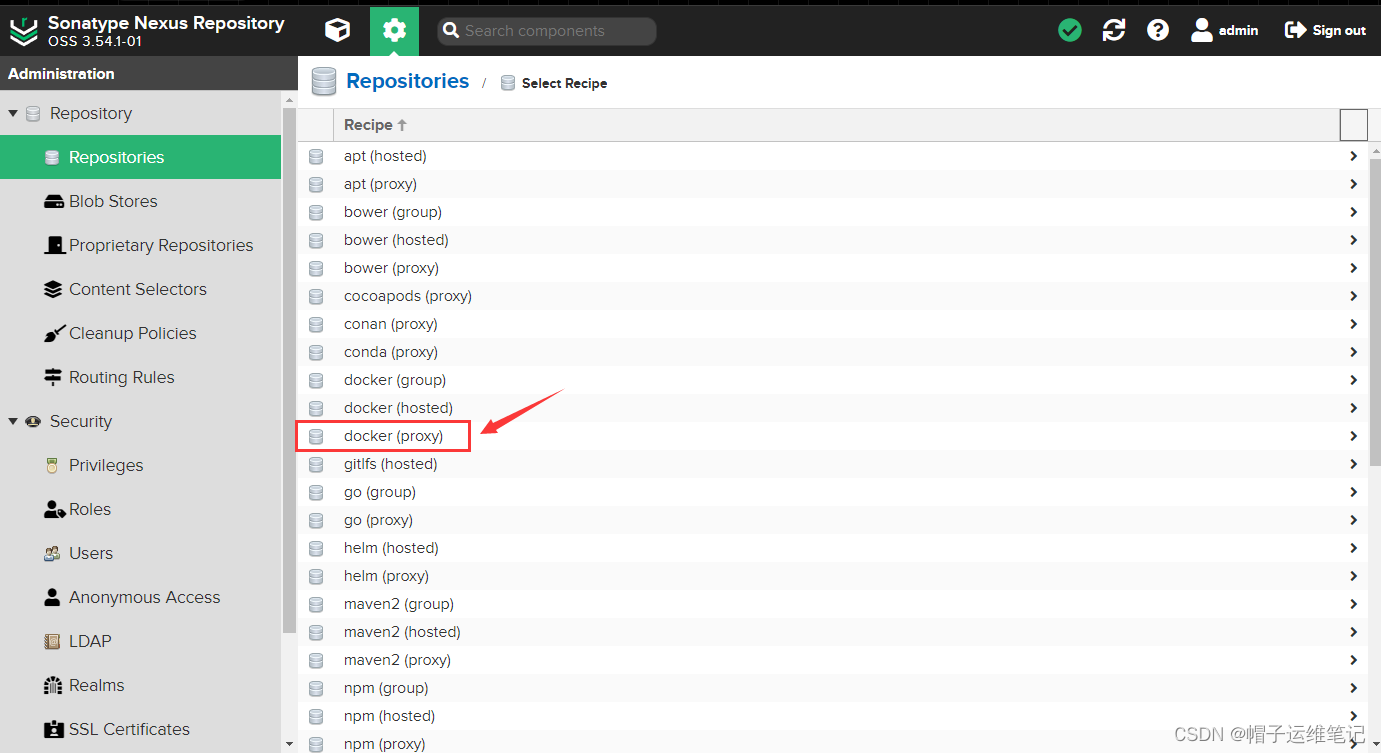Click the Content Selectors layers icon
Viewport: 1381px width, 753px height.
tap(53, 289)
